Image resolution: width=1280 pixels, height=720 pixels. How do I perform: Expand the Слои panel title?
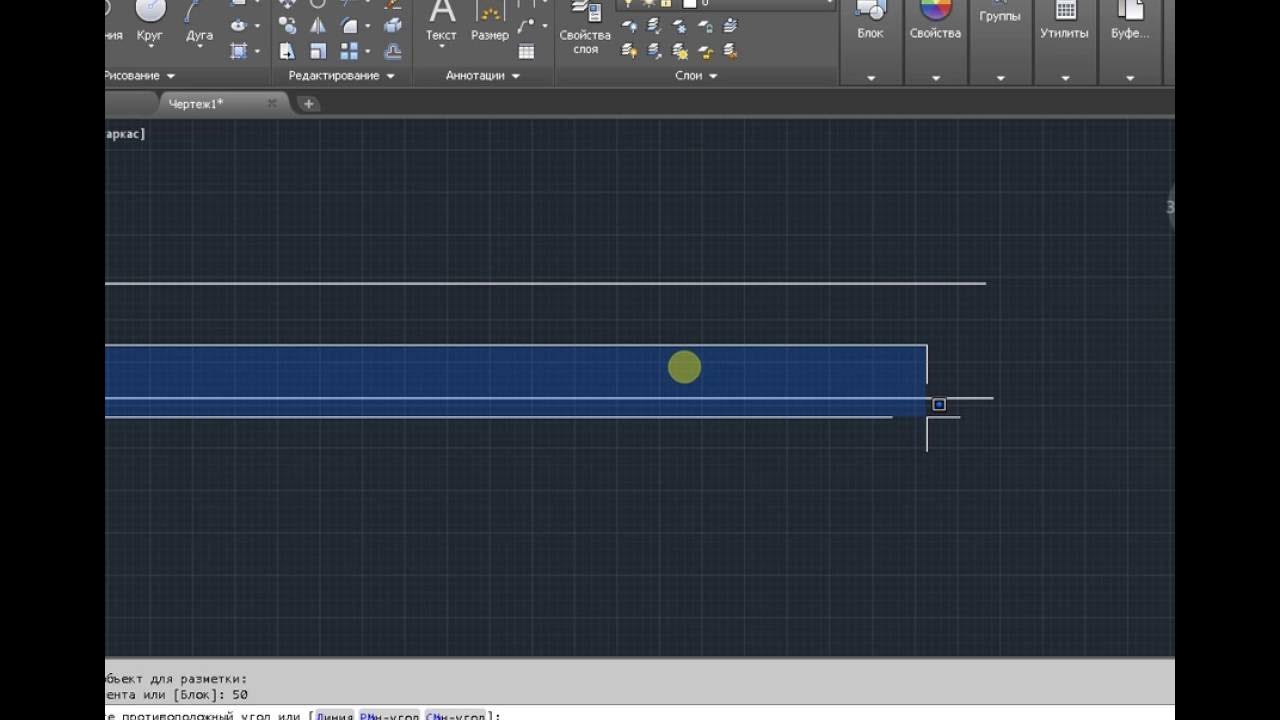[x=696, y=76]
